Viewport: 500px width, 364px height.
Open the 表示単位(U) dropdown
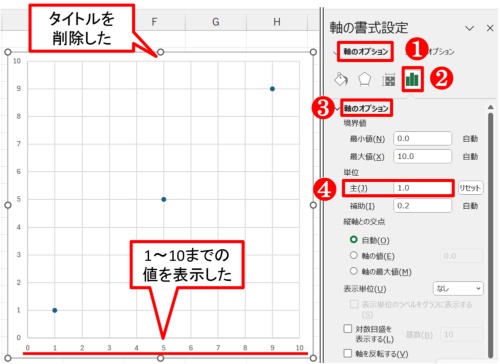[458, 289]
